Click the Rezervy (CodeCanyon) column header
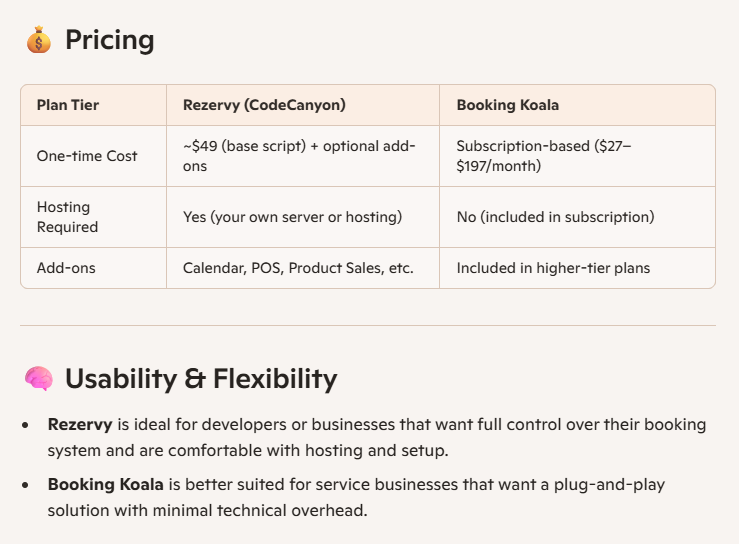Image resolution: width=739 pixels, height=544 pixels. [264, 105]
